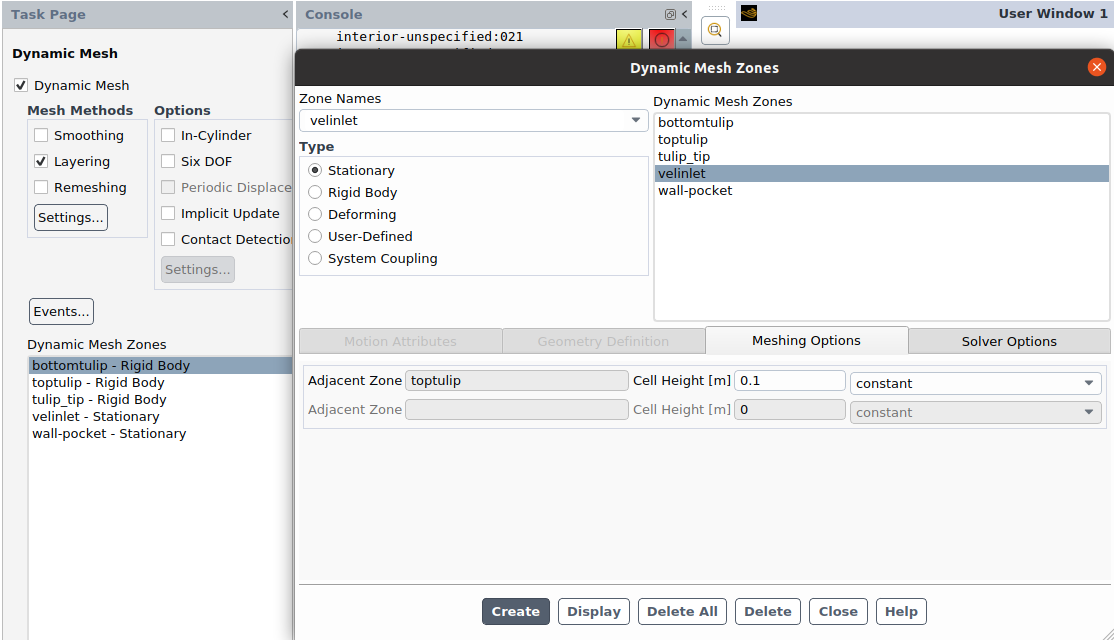Click the red stop icon in Console

(x=661, y=40)
